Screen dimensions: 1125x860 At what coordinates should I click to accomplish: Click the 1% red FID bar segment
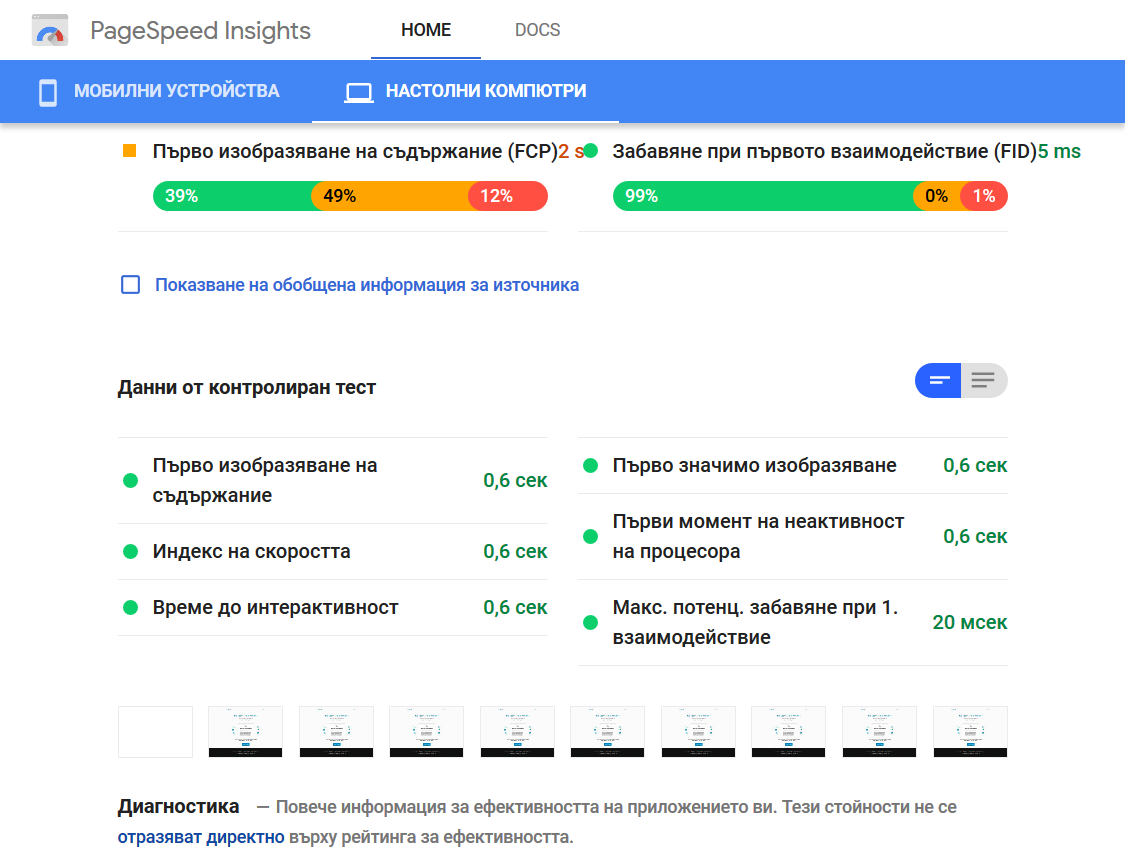click(x=984, y=196)
